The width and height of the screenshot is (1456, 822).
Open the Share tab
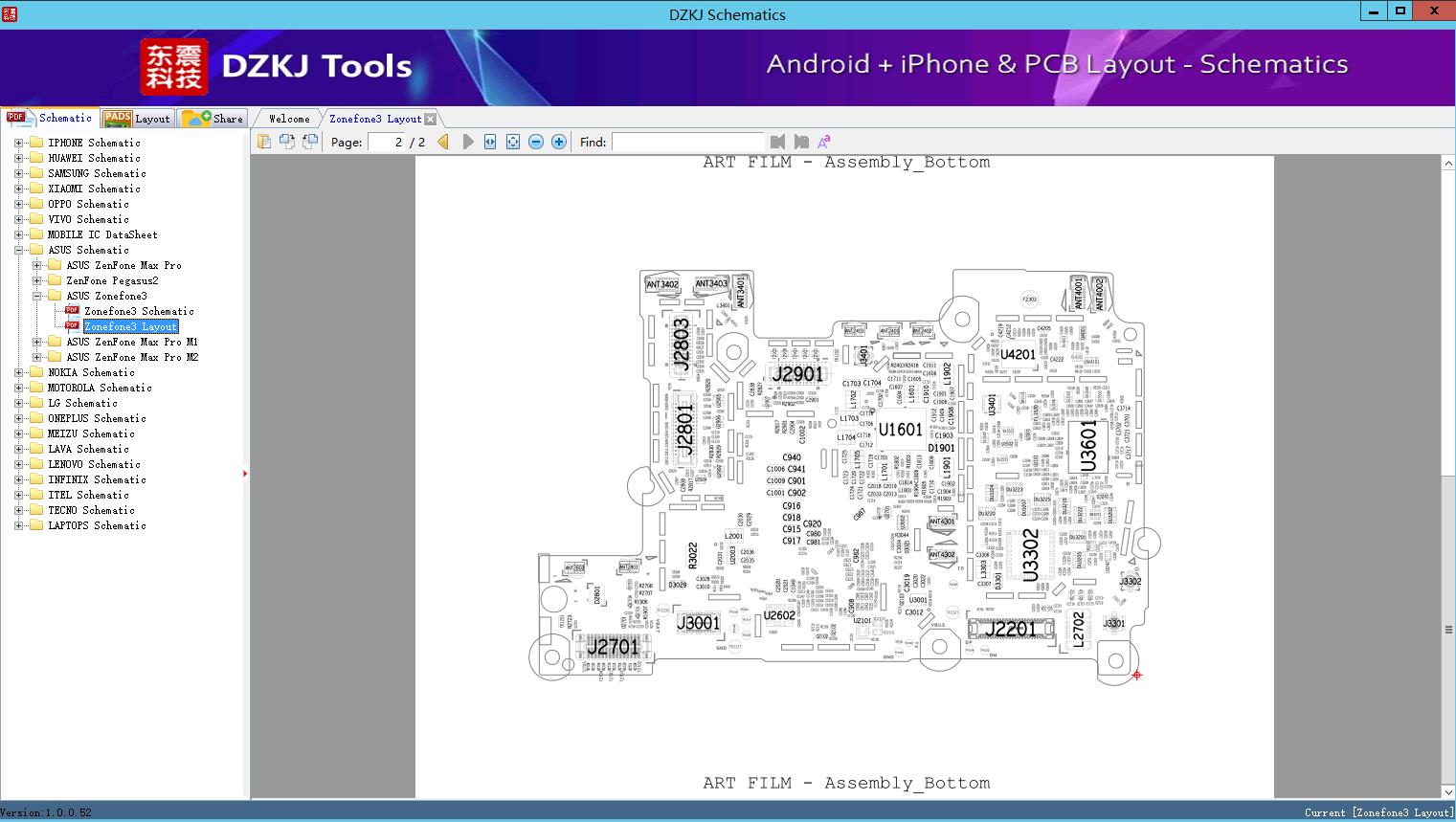tap(213, 119)
